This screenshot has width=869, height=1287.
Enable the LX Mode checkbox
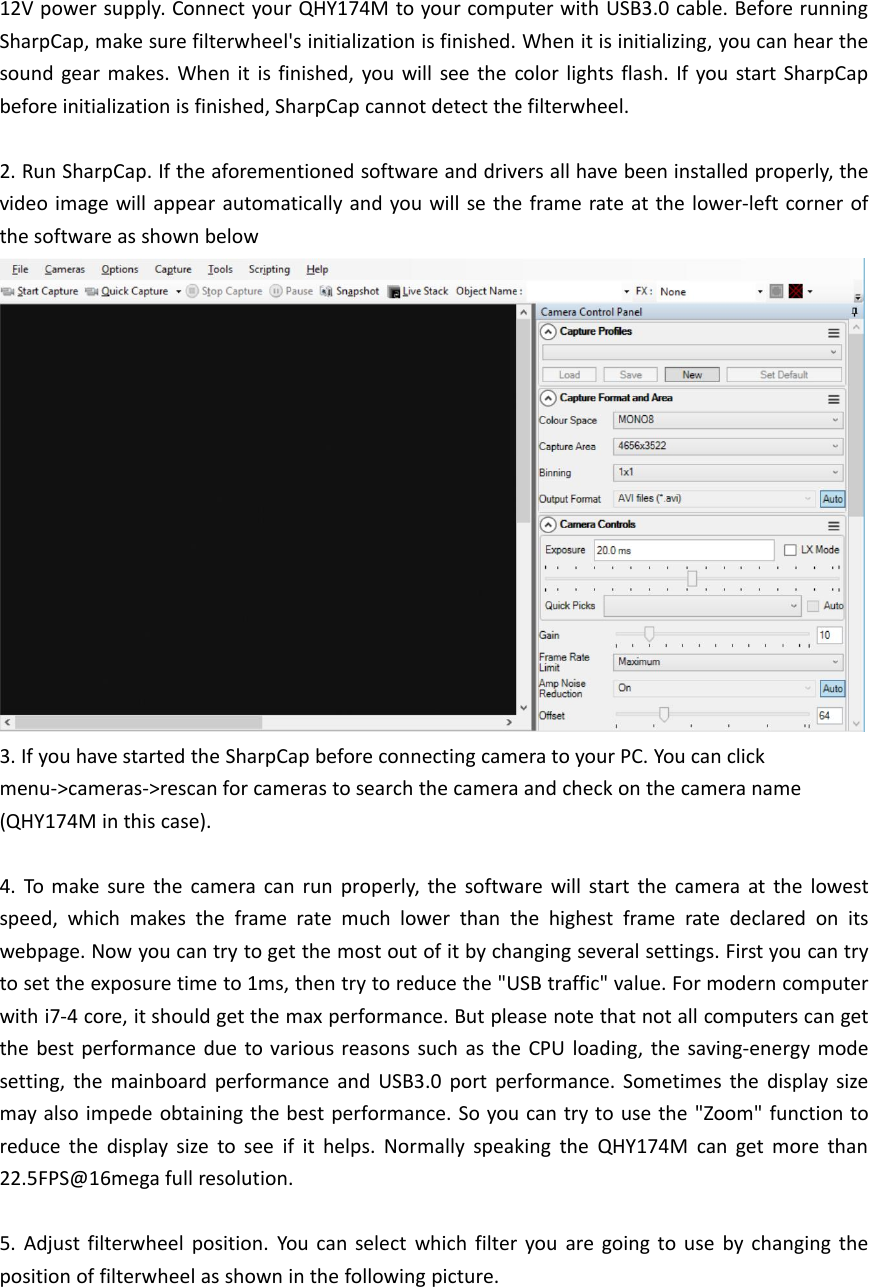coord(790,550)
